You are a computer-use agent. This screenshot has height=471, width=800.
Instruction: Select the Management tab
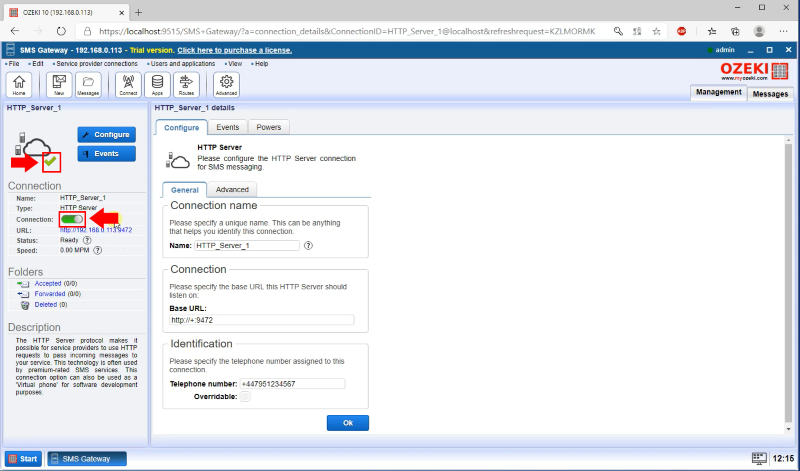tap(718, 92)
